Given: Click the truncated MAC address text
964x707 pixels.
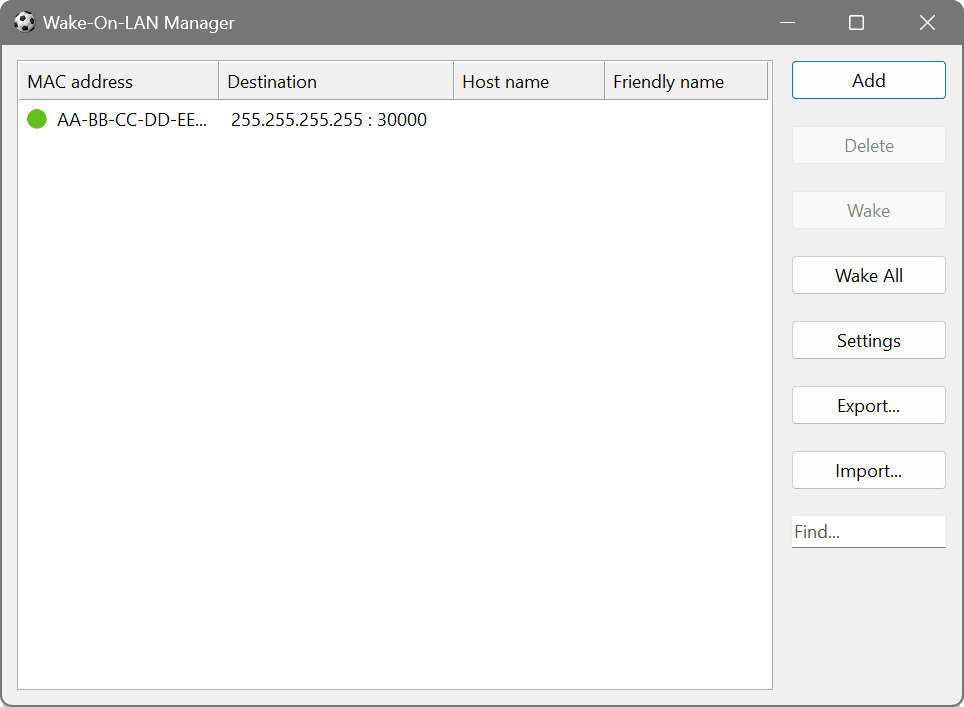Looking at the screenshot, I should click(133, 119).
